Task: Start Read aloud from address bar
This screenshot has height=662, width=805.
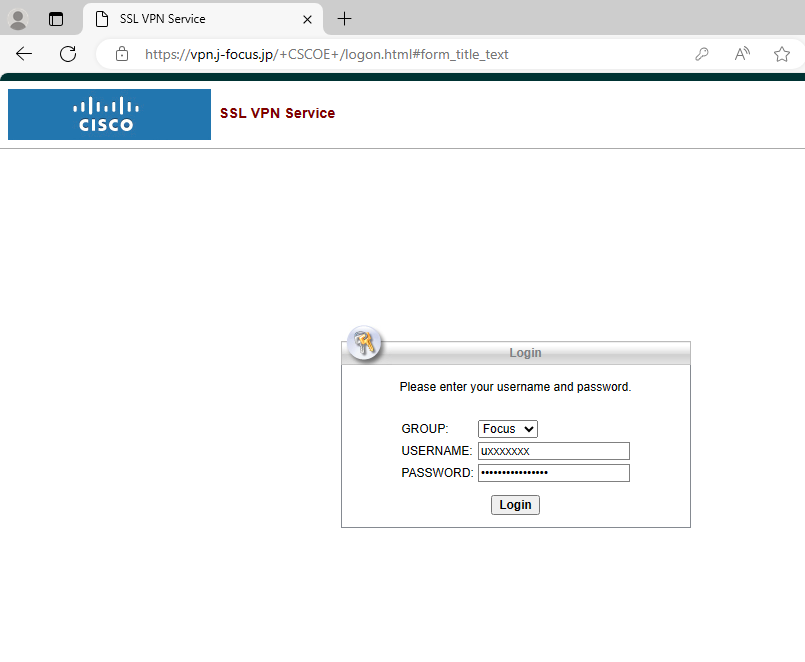Action: point(742,54)
